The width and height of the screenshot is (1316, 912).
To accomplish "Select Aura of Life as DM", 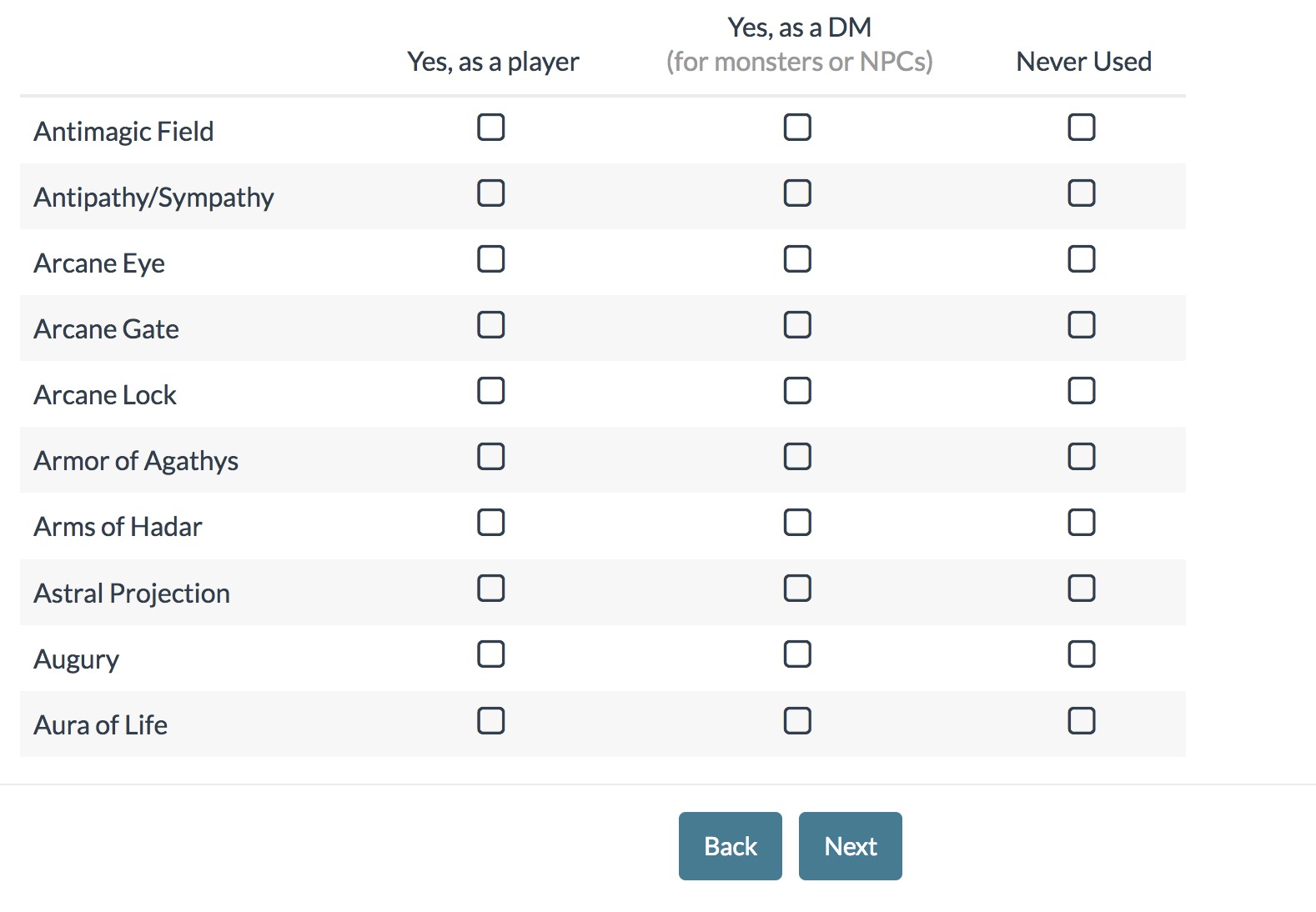I will click(x=797, y=720).
